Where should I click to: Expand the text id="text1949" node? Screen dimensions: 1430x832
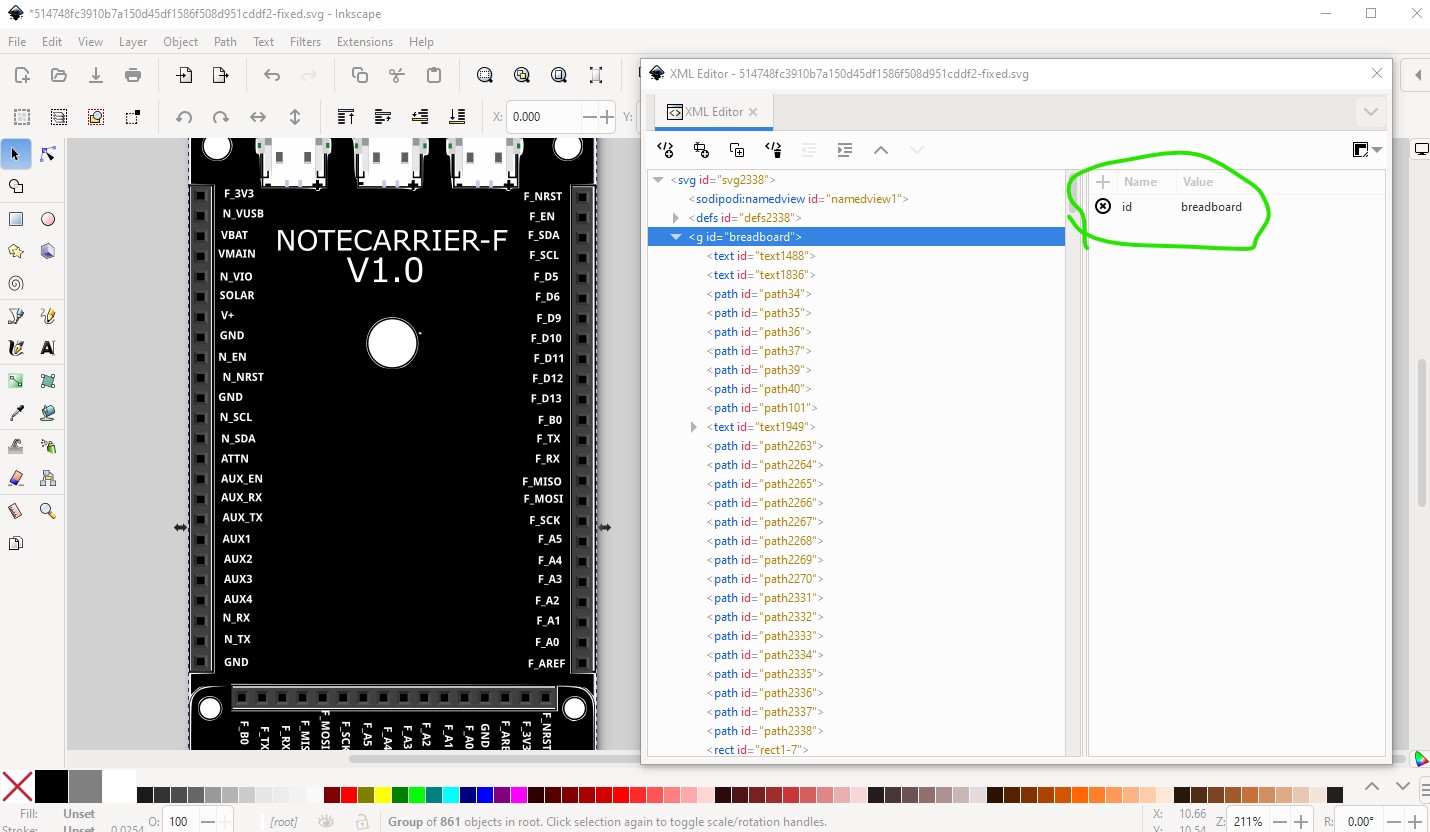click(x=694, y=427)
